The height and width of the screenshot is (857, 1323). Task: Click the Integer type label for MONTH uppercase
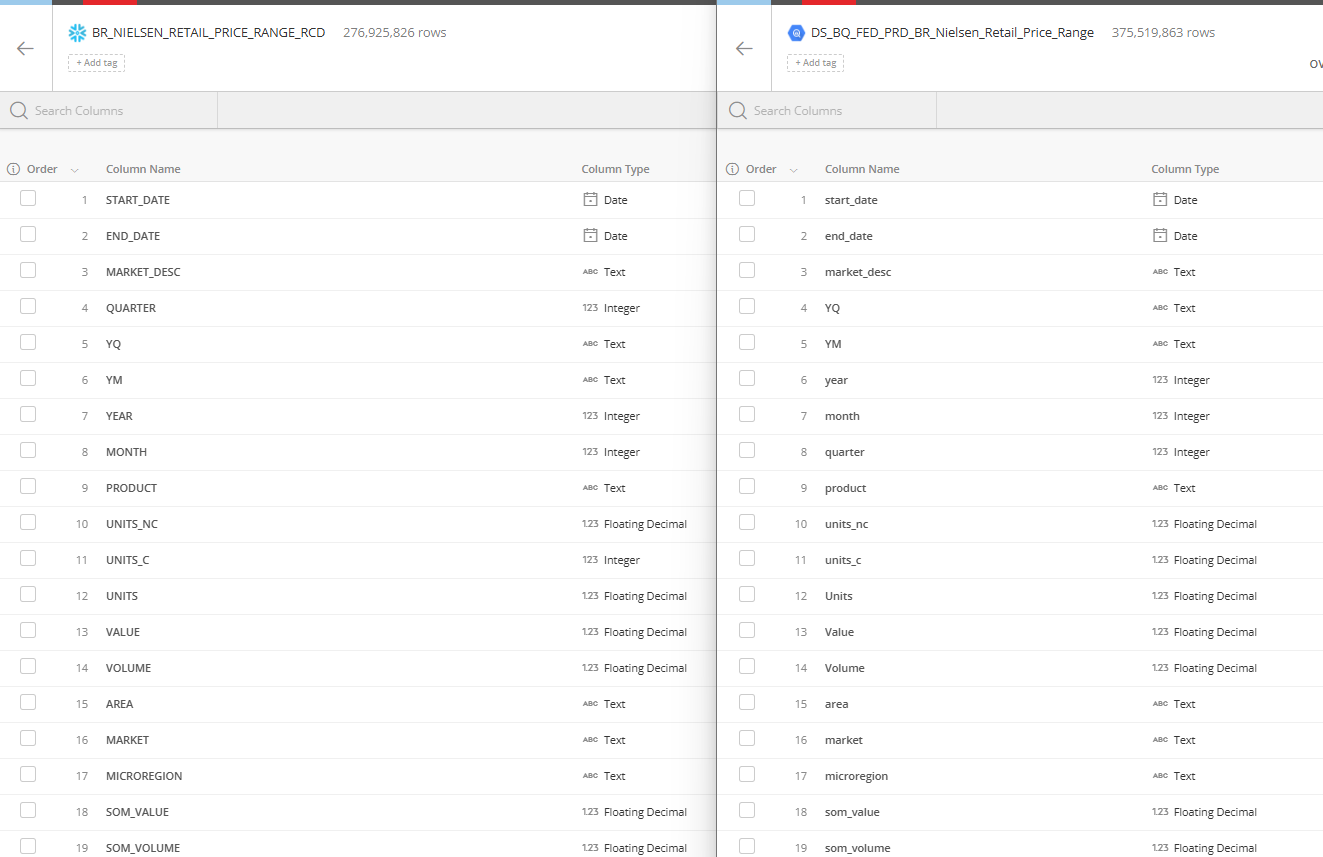(621, 452)
